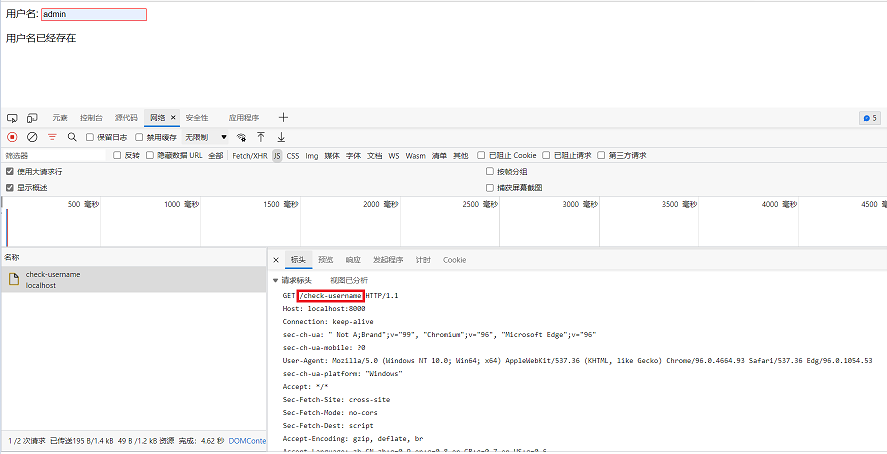Check 隐藏数据 URL checkbox
Viewport: 887px width, 454px height.
pos(150,155)
